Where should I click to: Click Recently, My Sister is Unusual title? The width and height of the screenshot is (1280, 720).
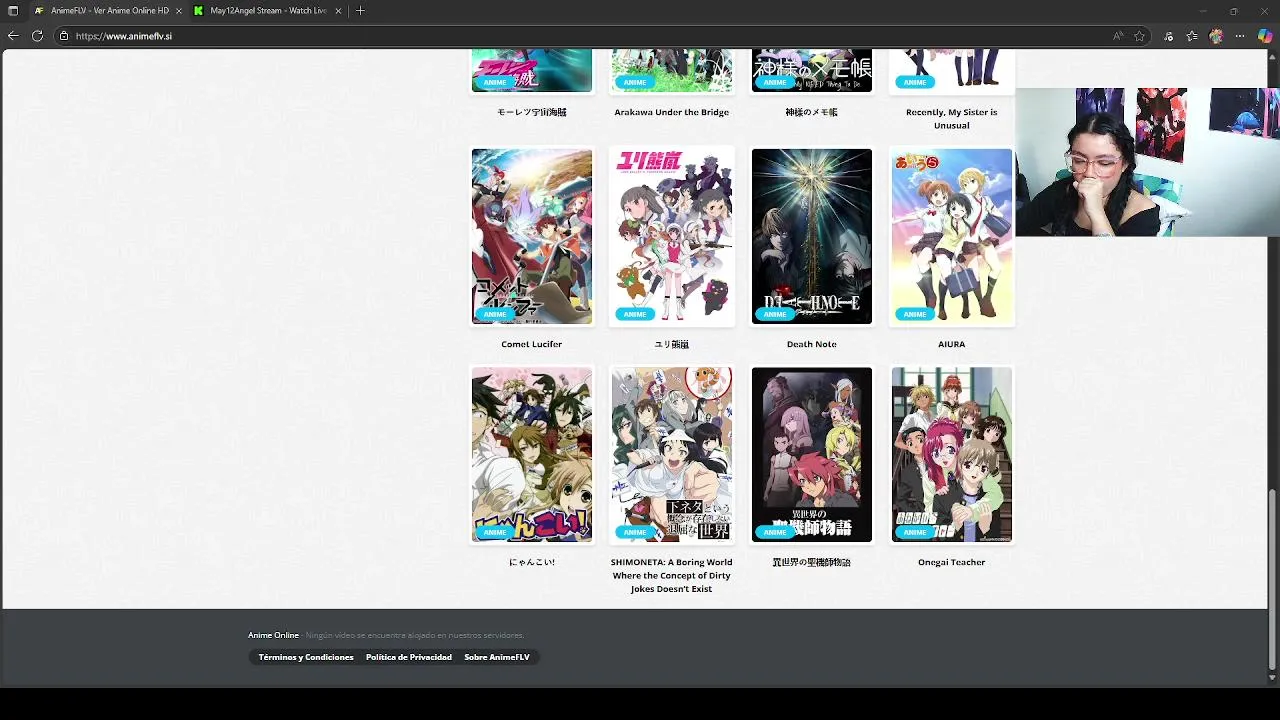pyautogui.click(x=952, y=118)
